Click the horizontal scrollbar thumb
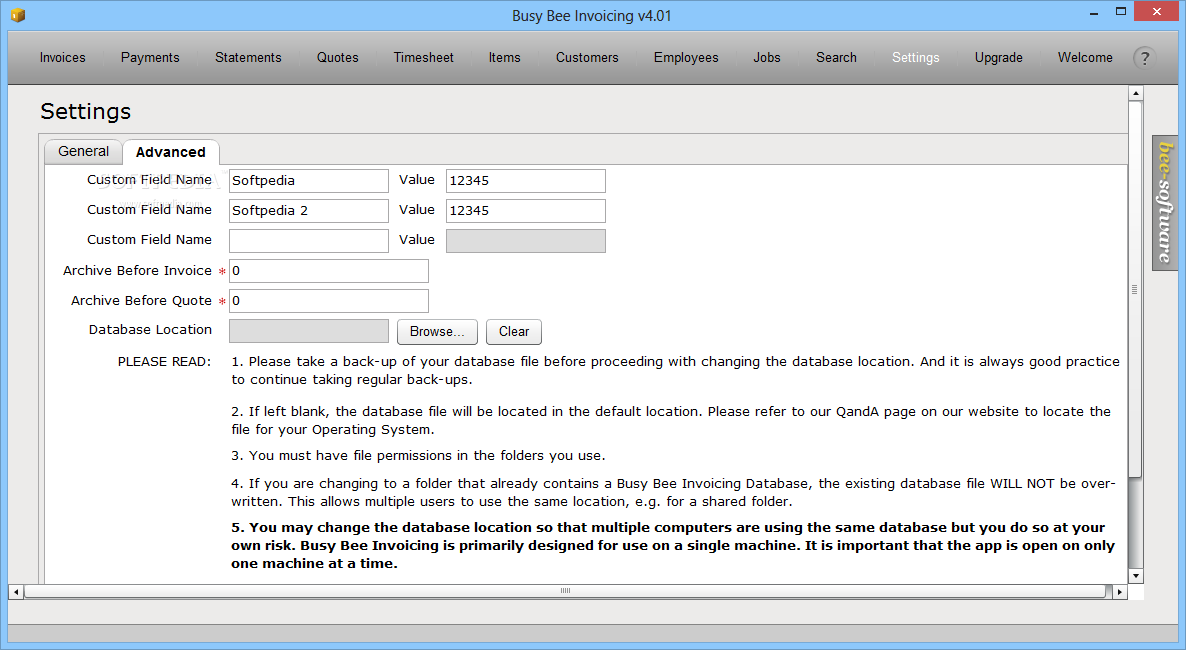This screenshot has height=650, width=1186. pyautogui.click(x=565, y=592)
